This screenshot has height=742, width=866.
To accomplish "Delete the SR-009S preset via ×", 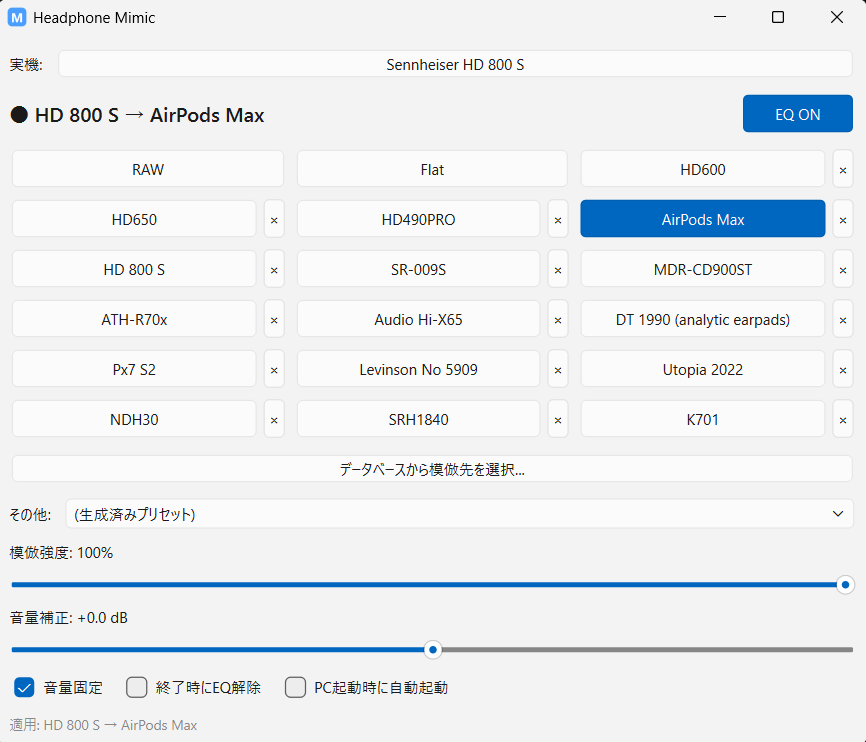I will coord(558,269).
